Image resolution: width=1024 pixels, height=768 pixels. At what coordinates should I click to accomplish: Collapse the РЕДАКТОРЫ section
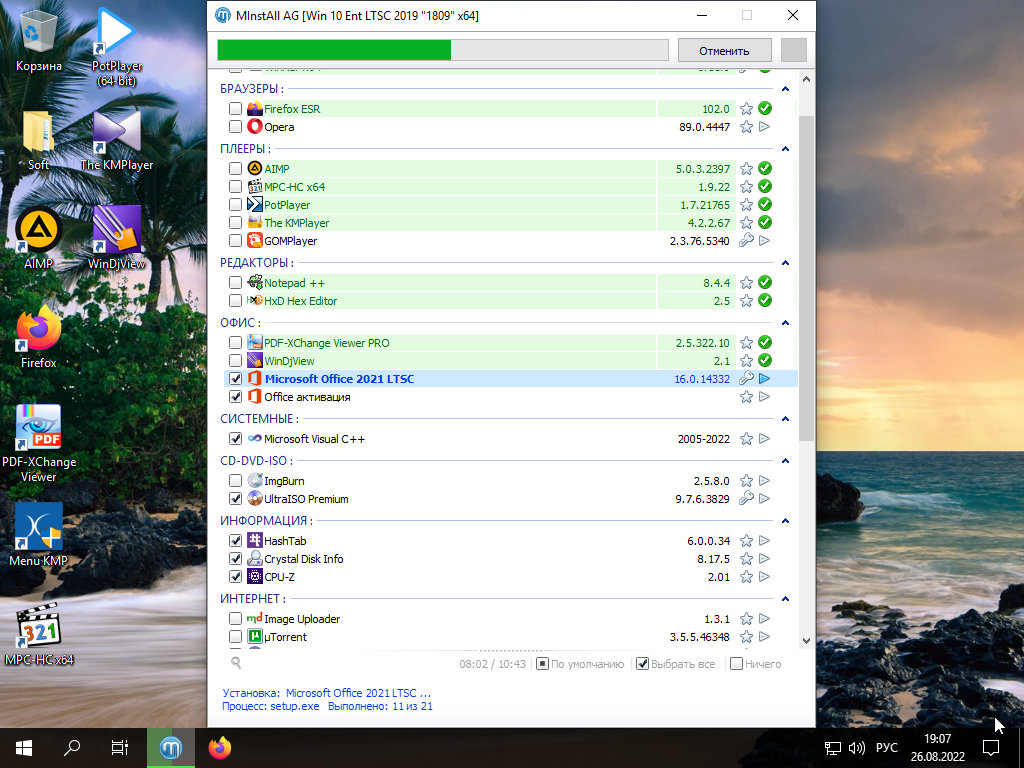click(786, 263)
